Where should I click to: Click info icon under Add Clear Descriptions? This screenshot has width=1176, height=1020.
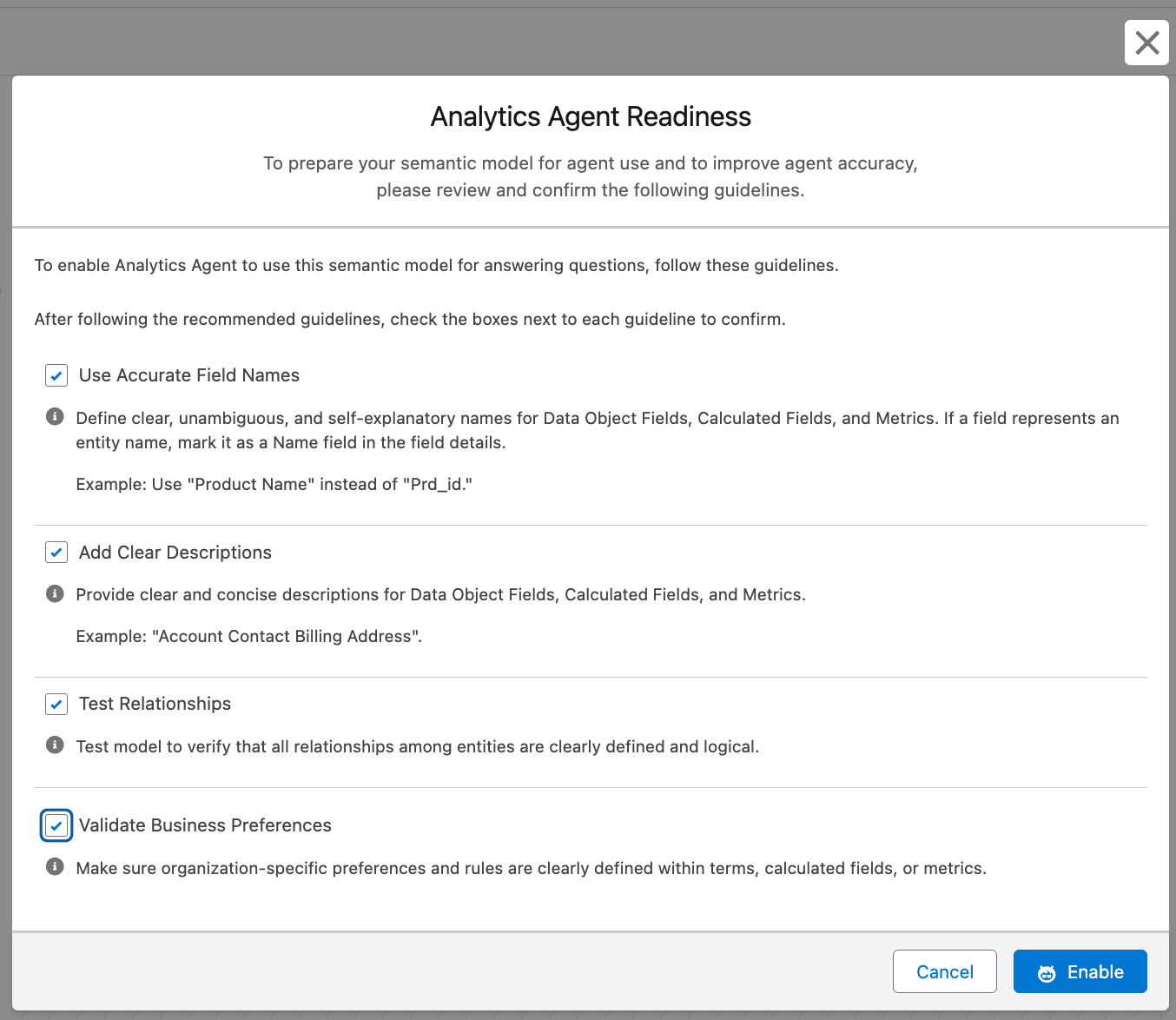pos(55,594)
